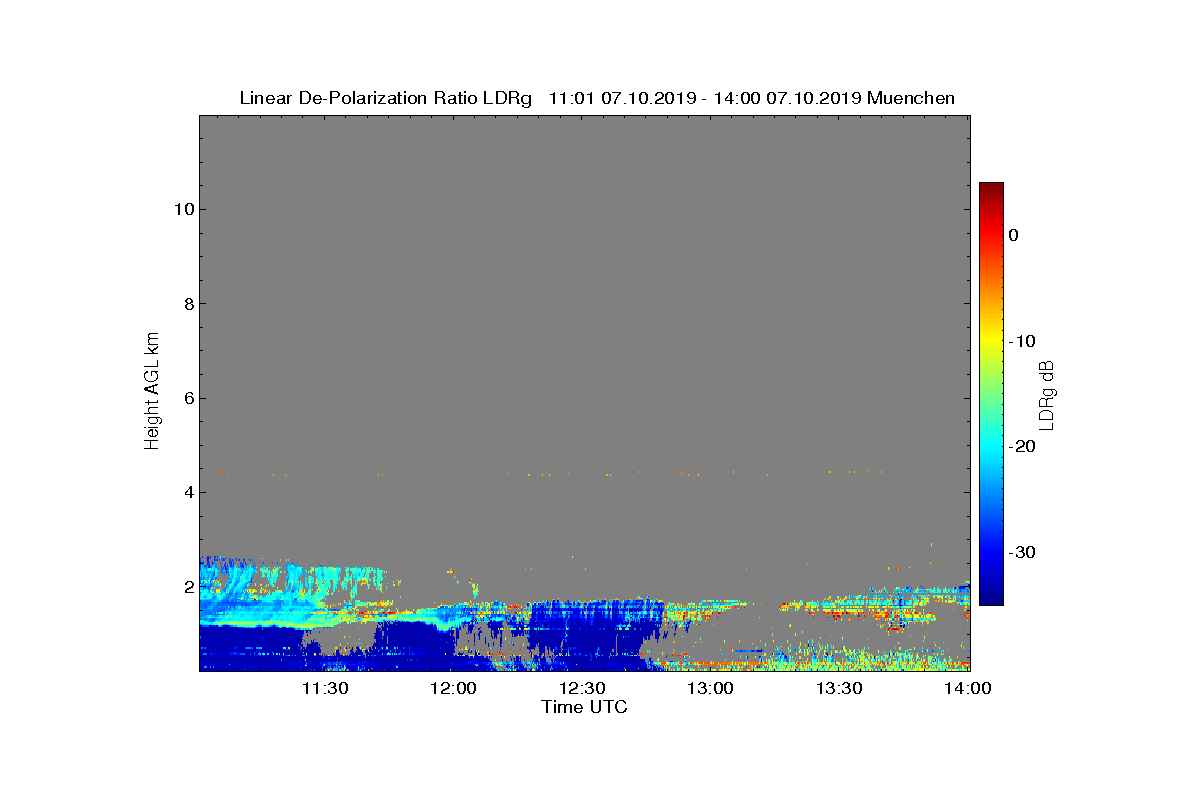Click the colorbar value '-10'
This screenshot has width=1200, height=800.
[x=1021, y=341]
